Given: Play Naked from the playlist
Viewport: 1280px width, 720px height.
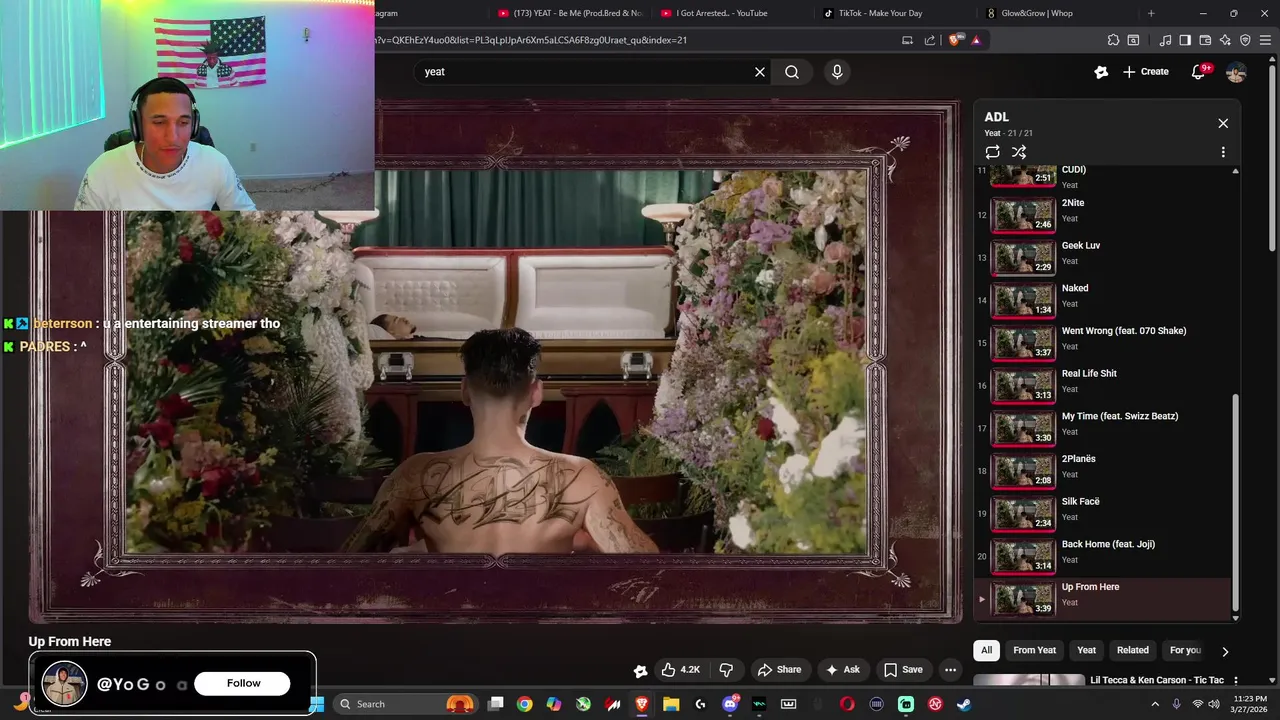Looking at the screenshot, I should point(1104,300).
